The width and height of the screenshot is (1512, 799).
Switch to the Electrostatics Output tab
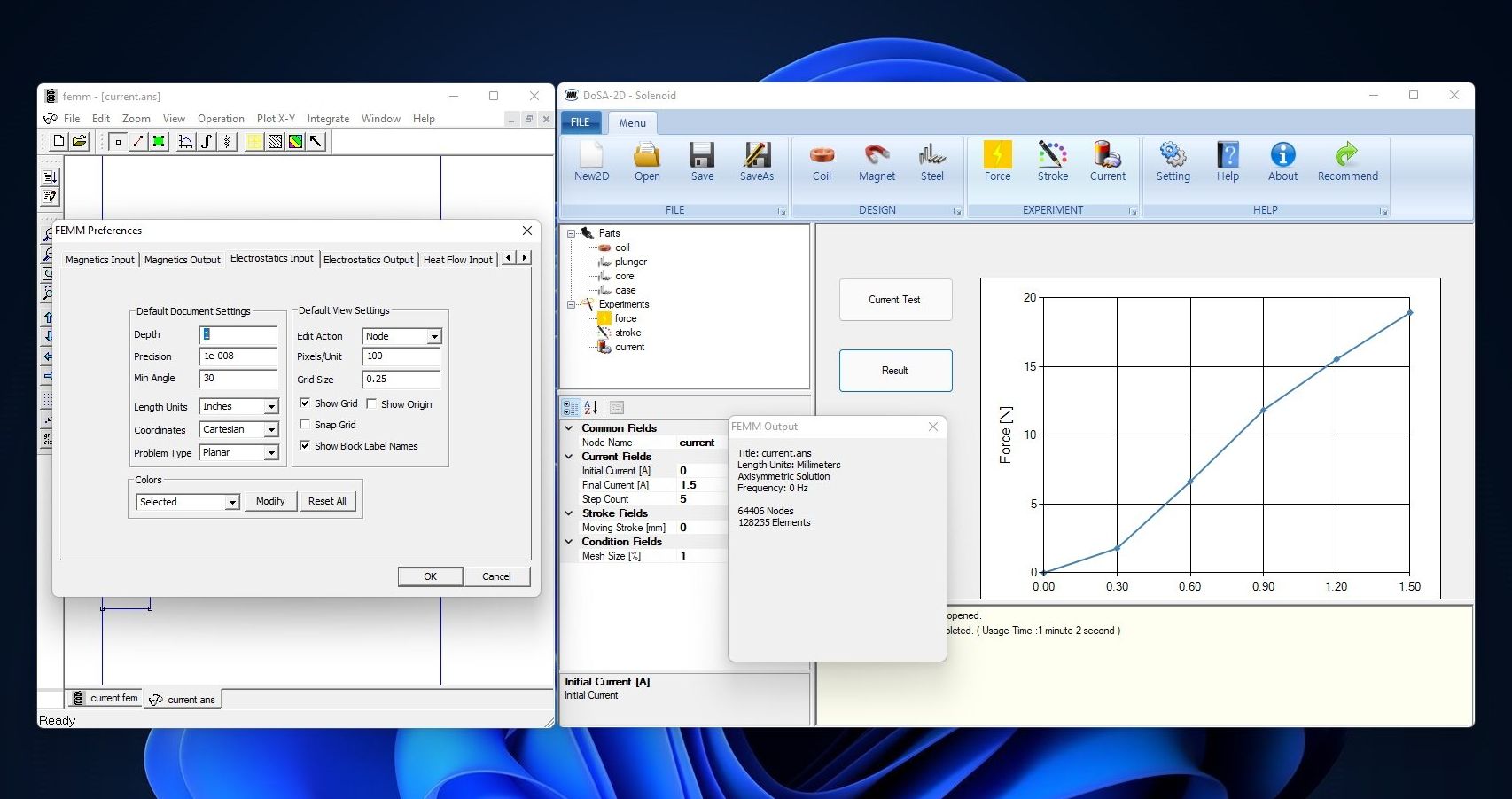[369, 260]
